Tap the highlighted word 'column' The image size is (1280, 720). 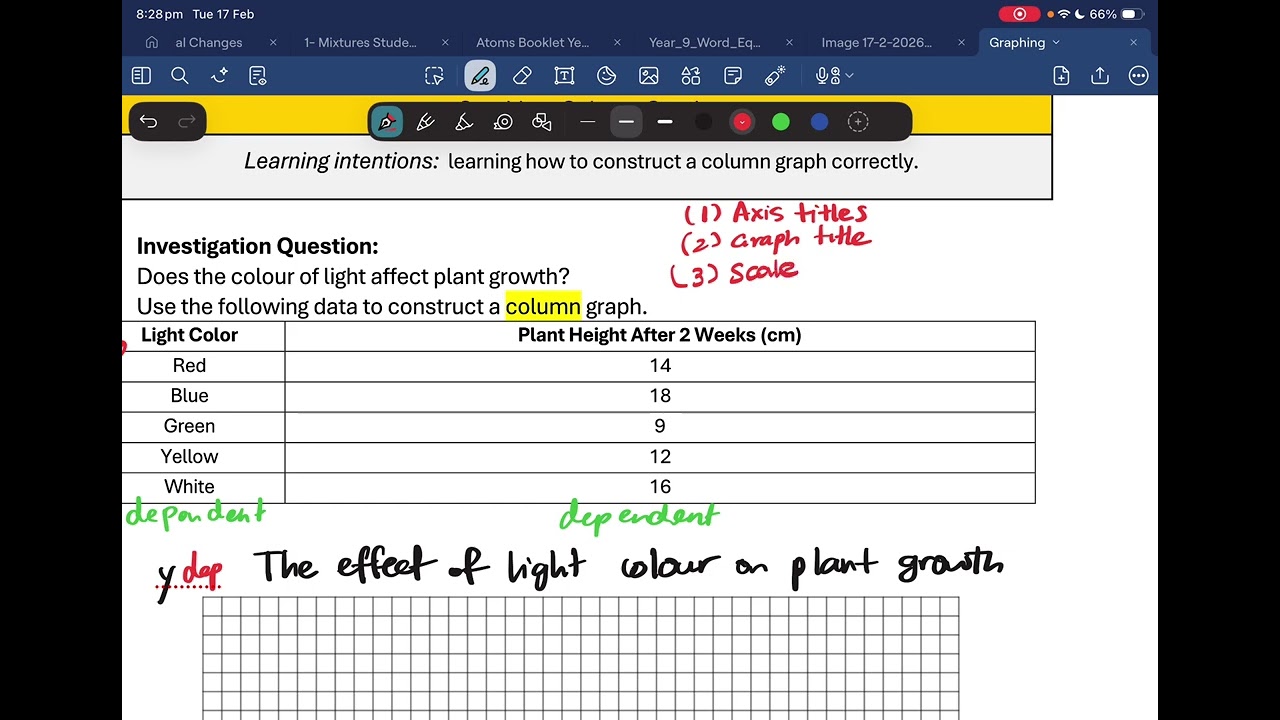tap(543, 306)
